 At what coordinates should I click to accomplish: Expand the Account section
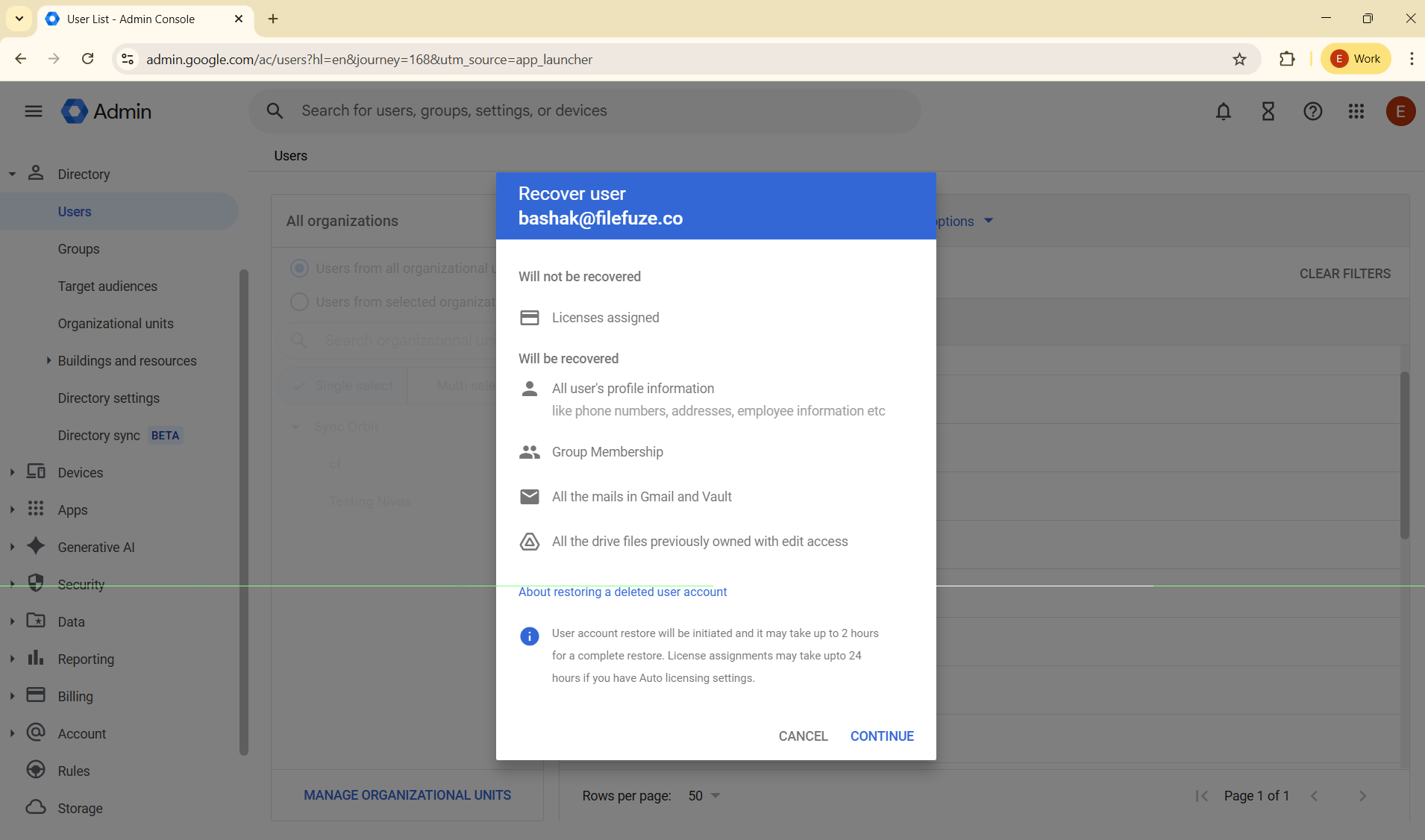tap(12, 733)
